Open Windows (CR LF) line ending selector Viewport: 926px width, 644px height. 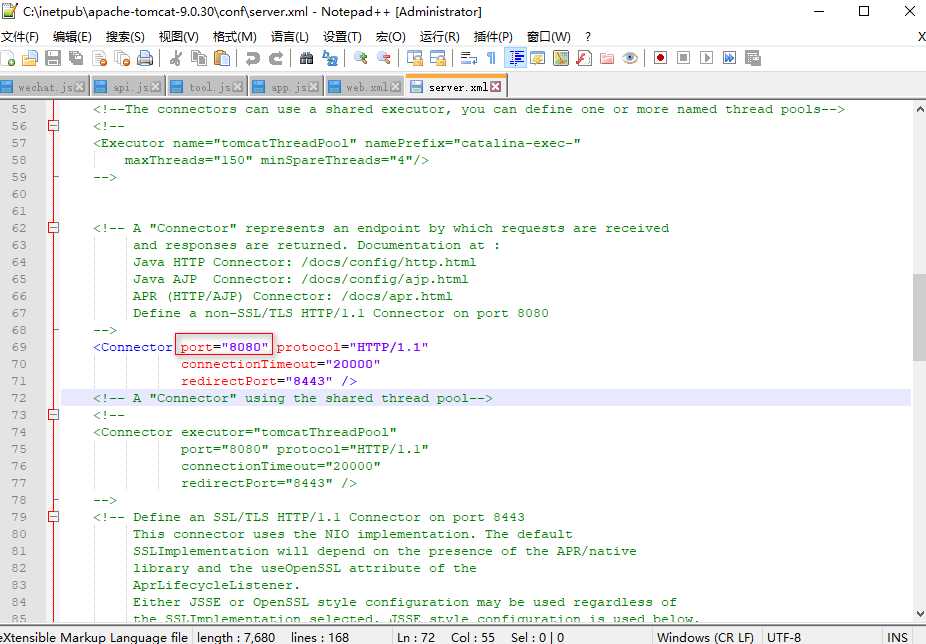(x=705, y=637)
